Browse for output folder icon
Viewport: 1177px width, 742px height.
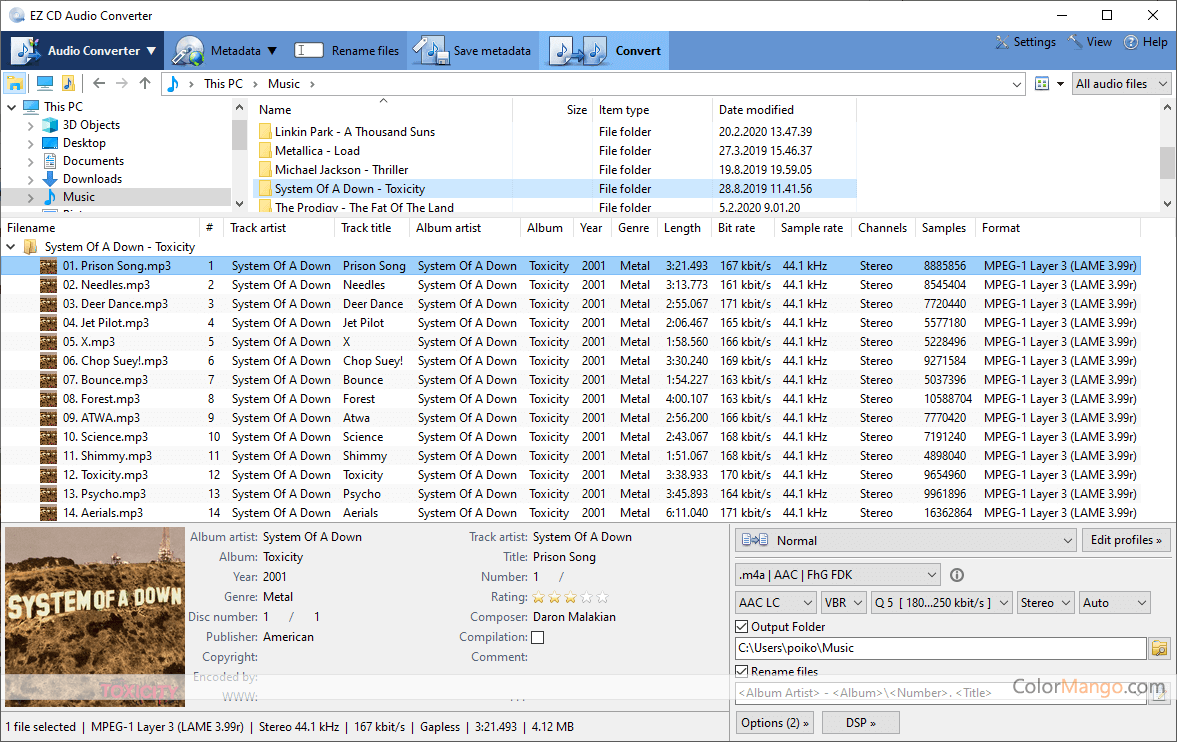1160,648
